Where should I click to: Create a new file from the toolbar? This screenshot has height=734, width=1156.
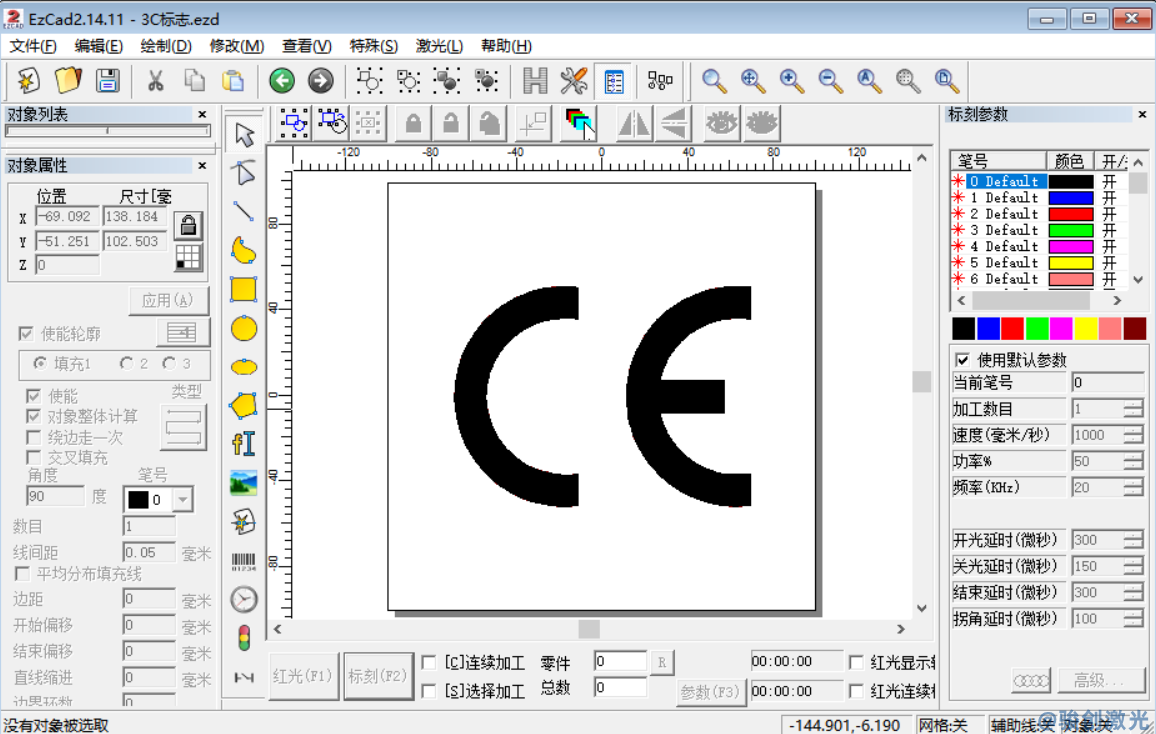point(29,80)
